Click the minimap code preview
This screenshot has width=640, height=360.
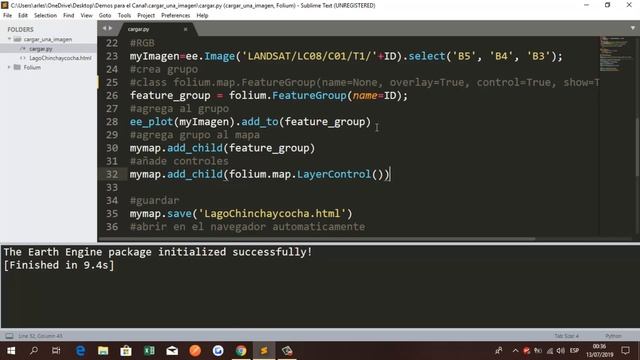tap(615, 54)
